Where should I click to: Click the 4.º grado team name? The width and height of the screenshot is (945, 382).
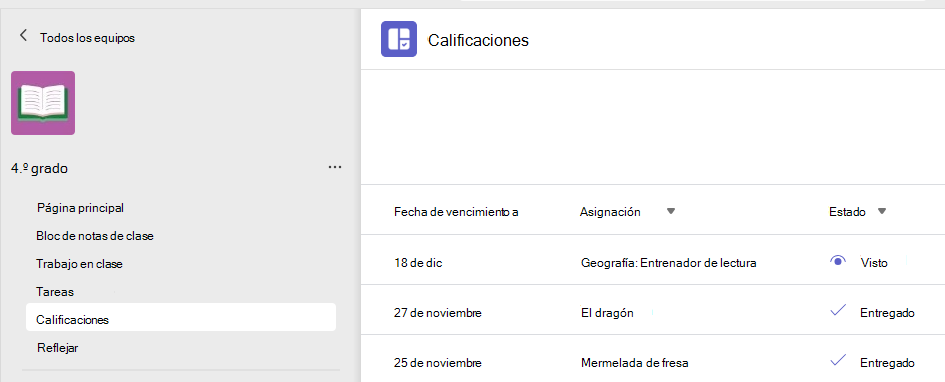39,169
